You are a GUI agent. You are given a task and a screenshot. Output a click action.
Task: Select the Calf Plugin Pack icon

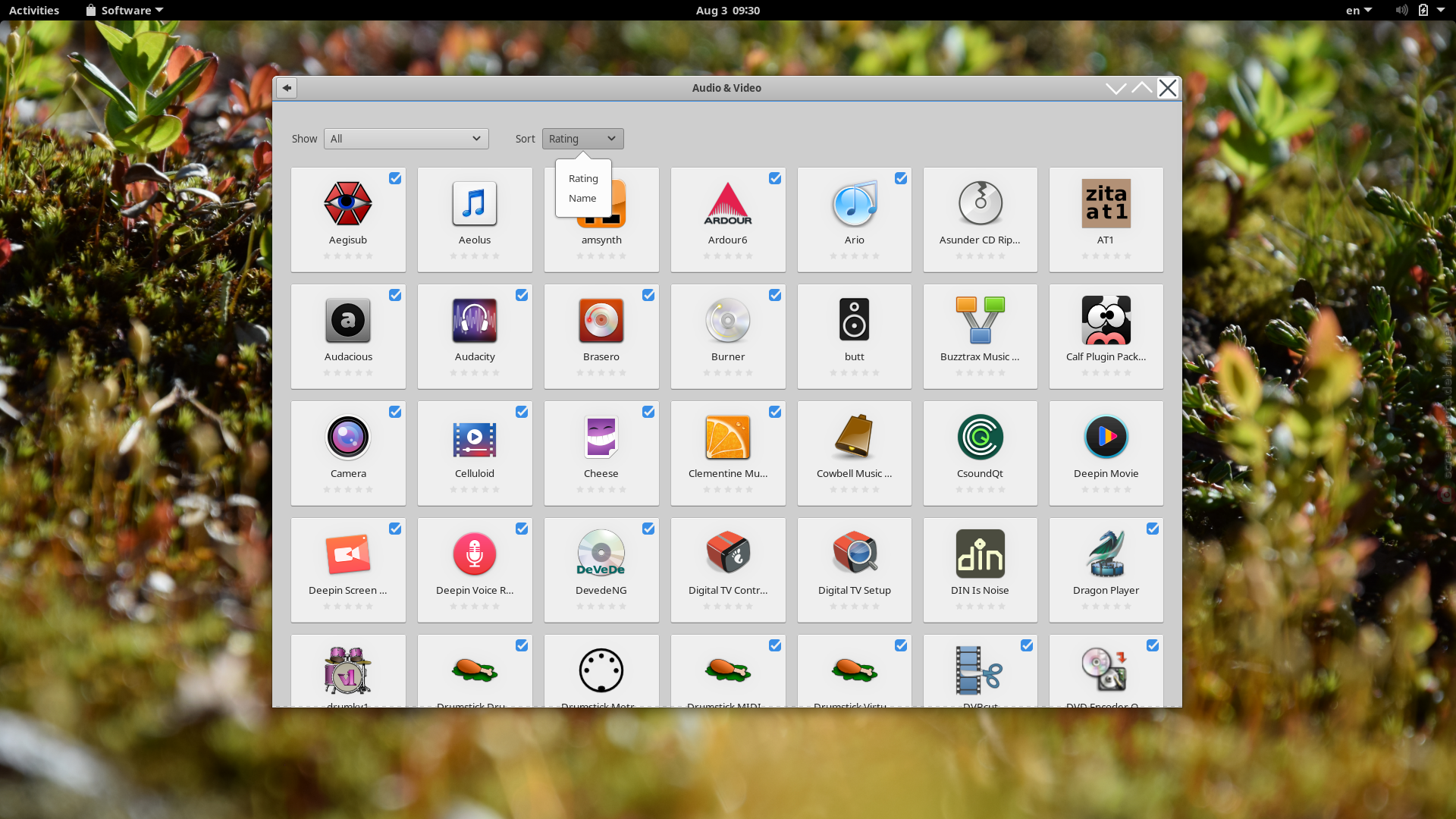click(x=1106, y=320)
